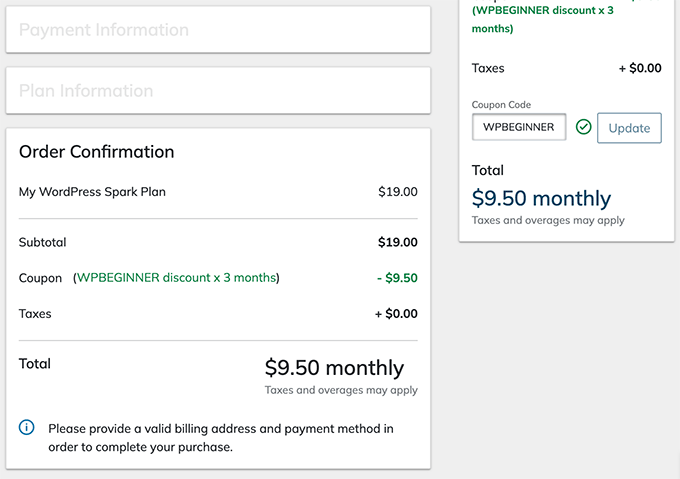Click the Subtotal label
Image resolution: width=680 pixels, height=479 pixels.
(x=42, y=242)
